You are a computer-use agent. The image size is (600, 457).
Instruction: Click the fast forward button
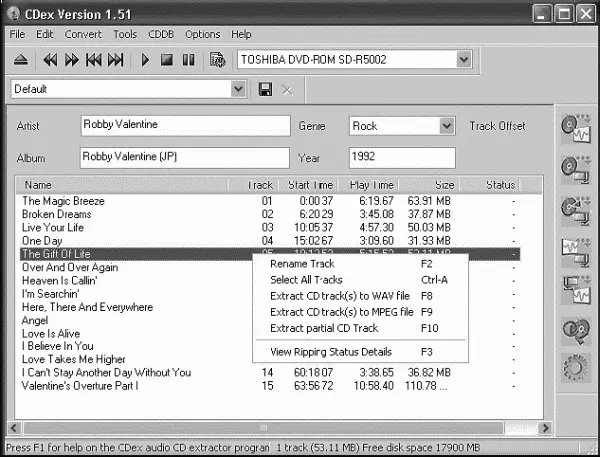[72, 60]
